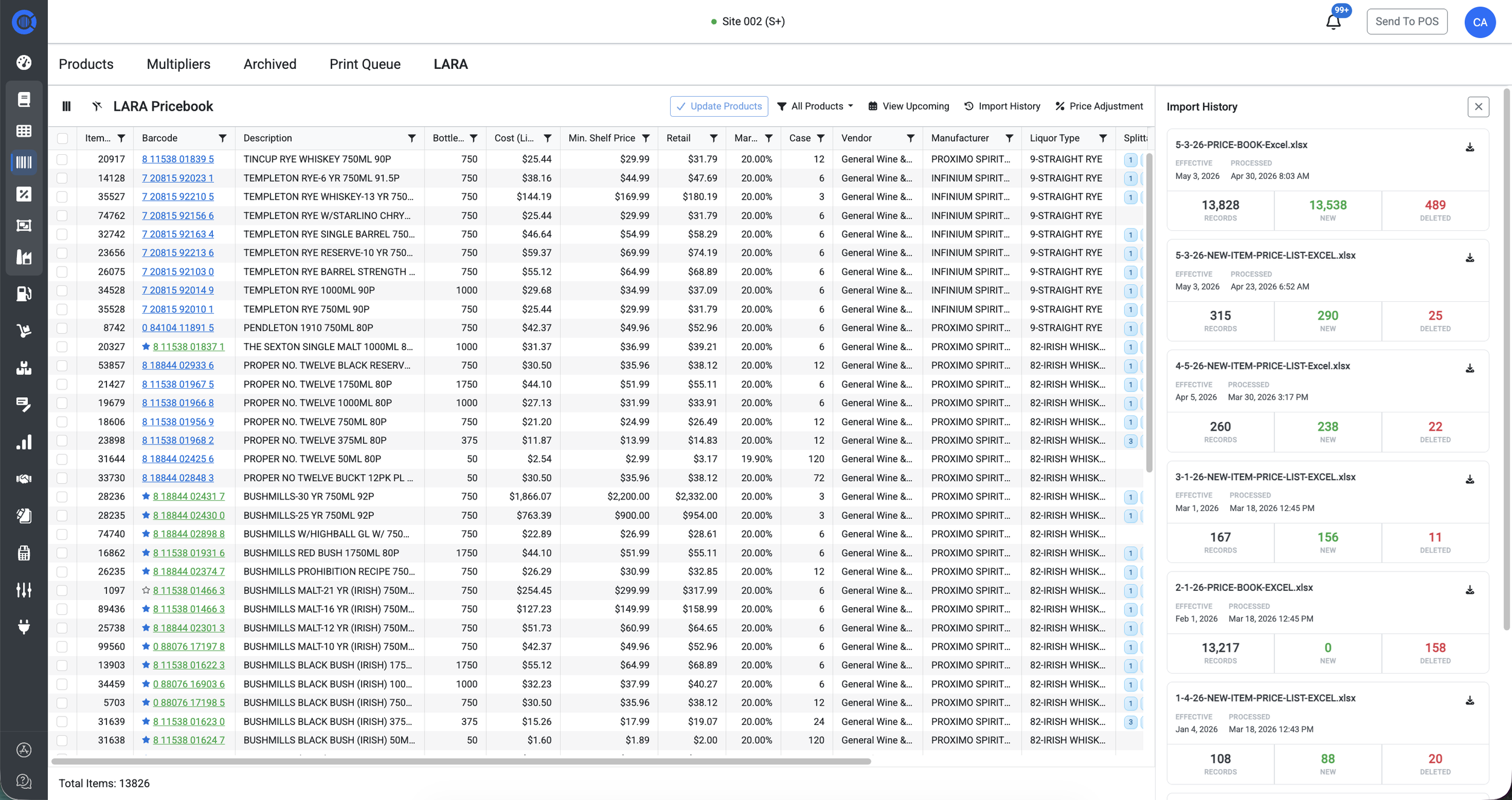Click the clear filters icon beside LARA Pricebook
Viewport: 1512px width, 800px height.
[97, 106]
